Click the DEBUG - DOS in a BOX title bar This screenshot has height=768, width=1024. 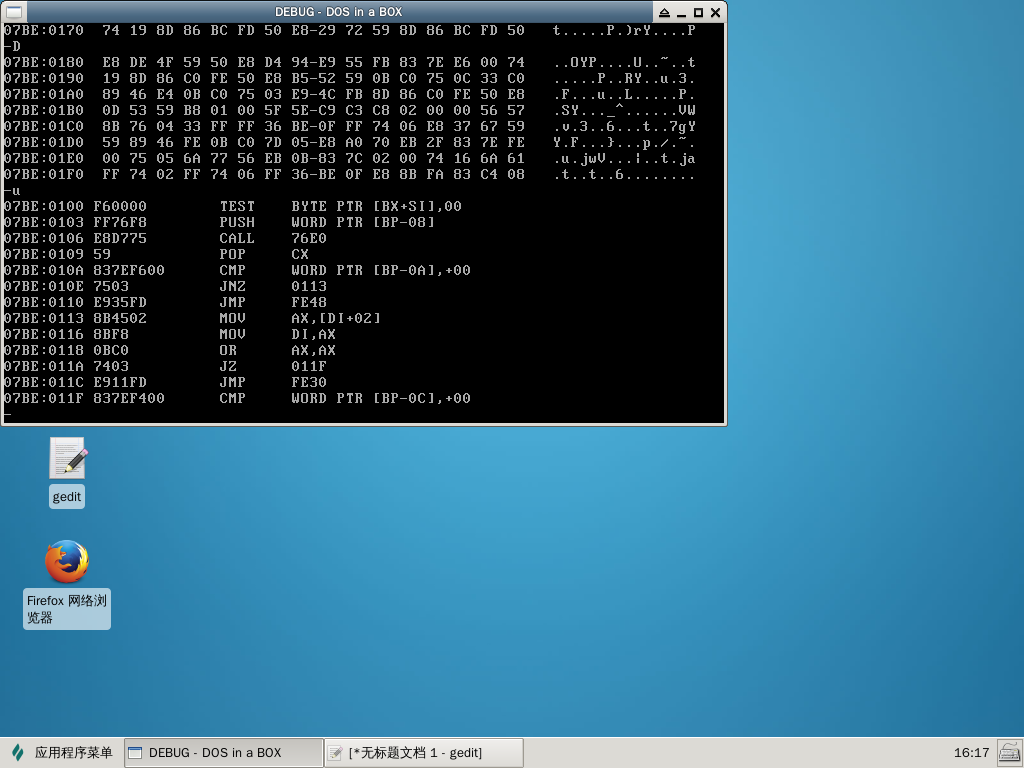coord(338,12)
